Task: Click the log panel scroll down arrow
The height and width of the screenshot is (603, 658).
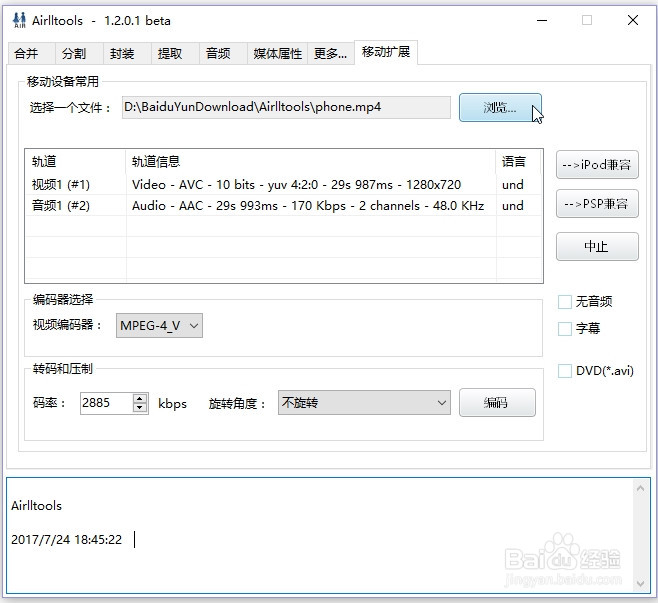Action: pyautogui.click(x=640, y=584)
